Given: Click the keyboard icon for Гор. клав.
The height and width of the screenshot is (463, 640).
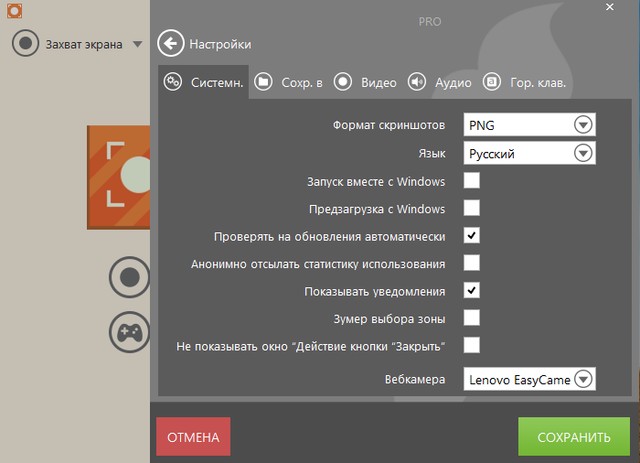Looking at the screenshot, I should pyautogui.click(x=492, y=82).
